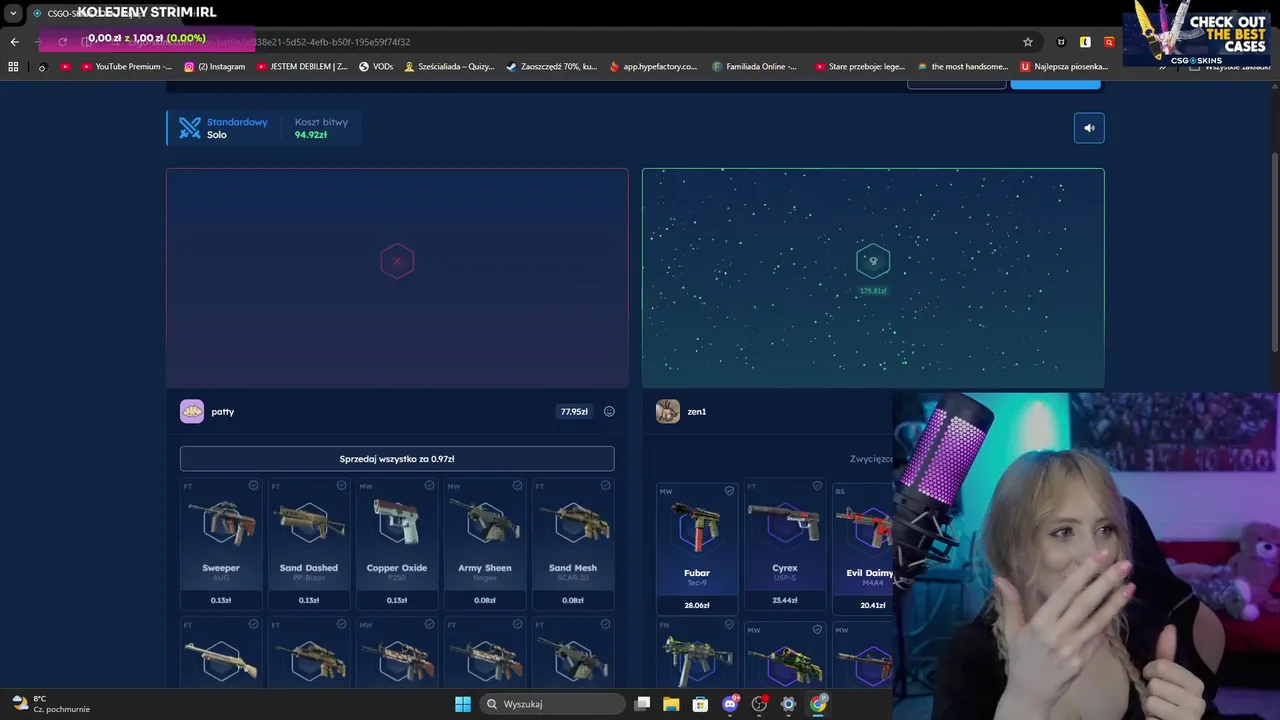
Task: Click Sprzedaj wszystko za 0.97zł button
Action: tap(397, 459)
